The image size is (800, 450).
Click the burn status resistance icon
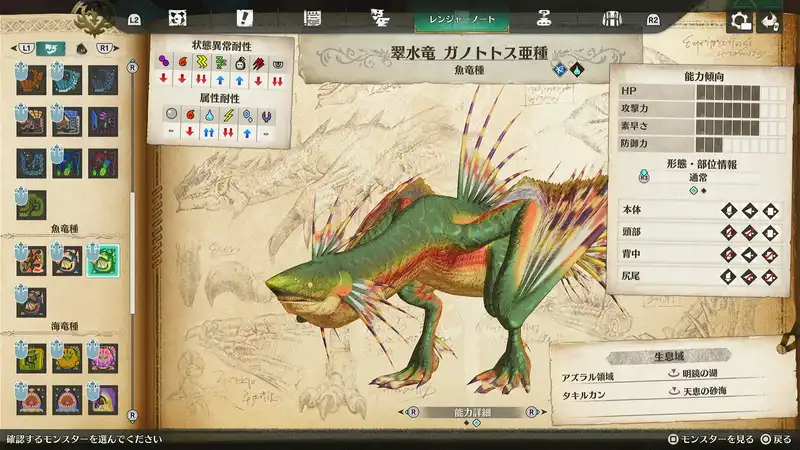(x=183, y=62)
